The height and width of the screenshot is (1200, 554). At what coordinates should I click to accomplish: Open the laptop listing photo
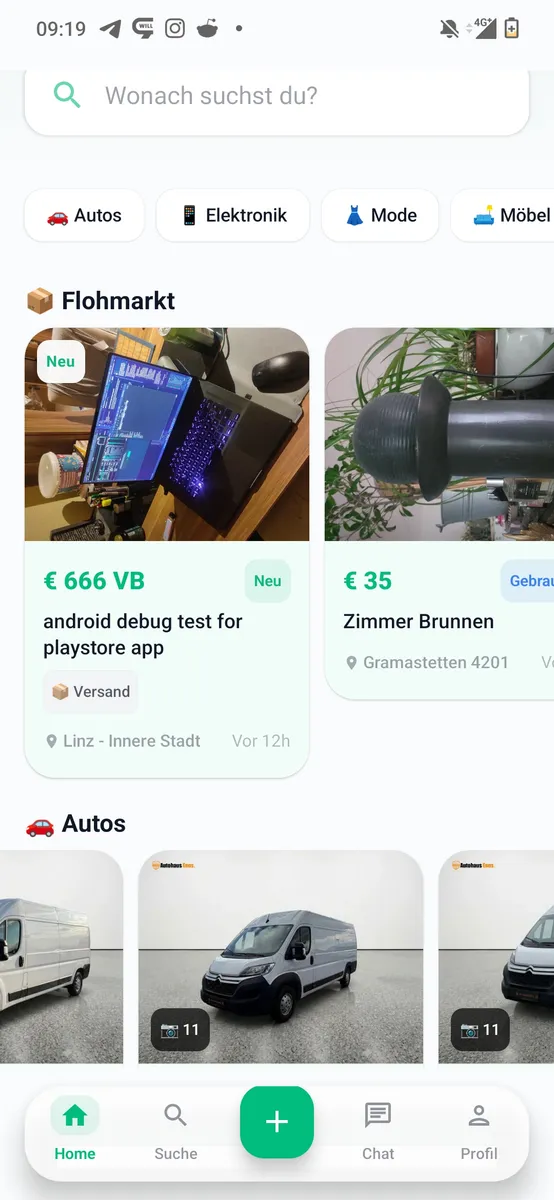pyautogui.click(x=167, y=435)
